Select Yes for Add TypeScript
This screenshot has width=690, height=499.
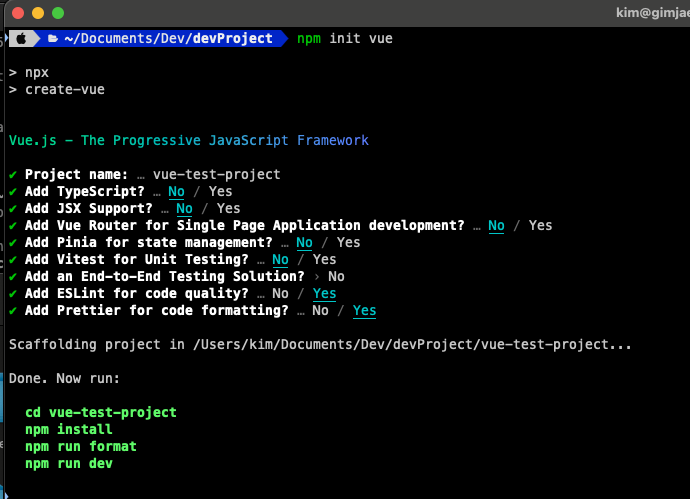click(220, 192)
